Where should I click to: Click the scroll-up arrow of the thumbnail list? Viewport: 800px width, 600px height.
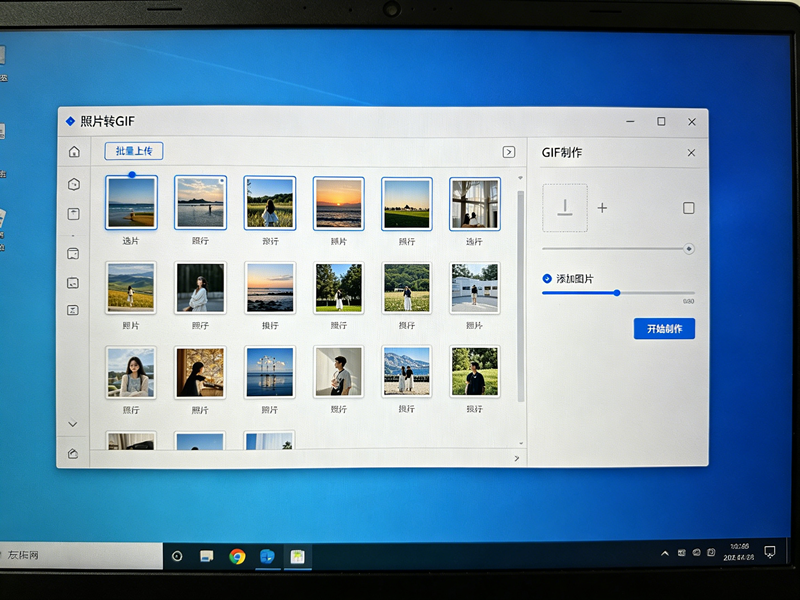coord(520,178)
